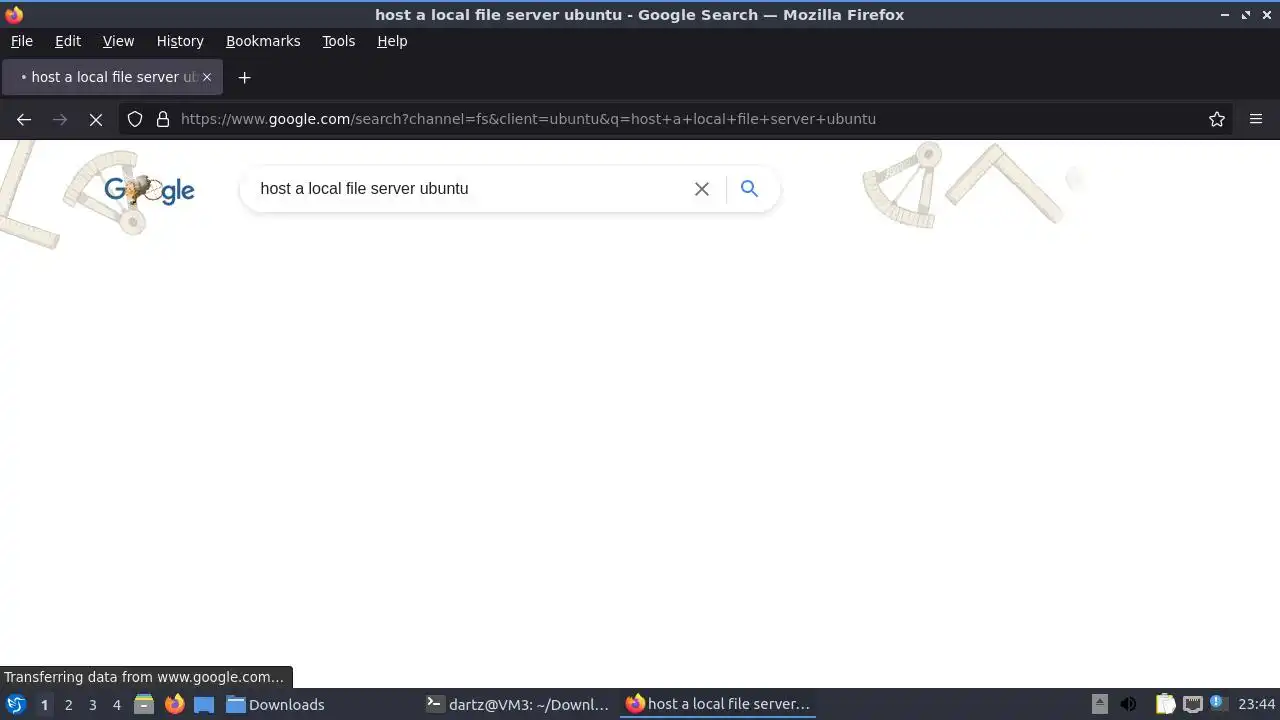Open the volume speaker tray icon
Screen dimensions: 1280x720
coord(1128,704)
